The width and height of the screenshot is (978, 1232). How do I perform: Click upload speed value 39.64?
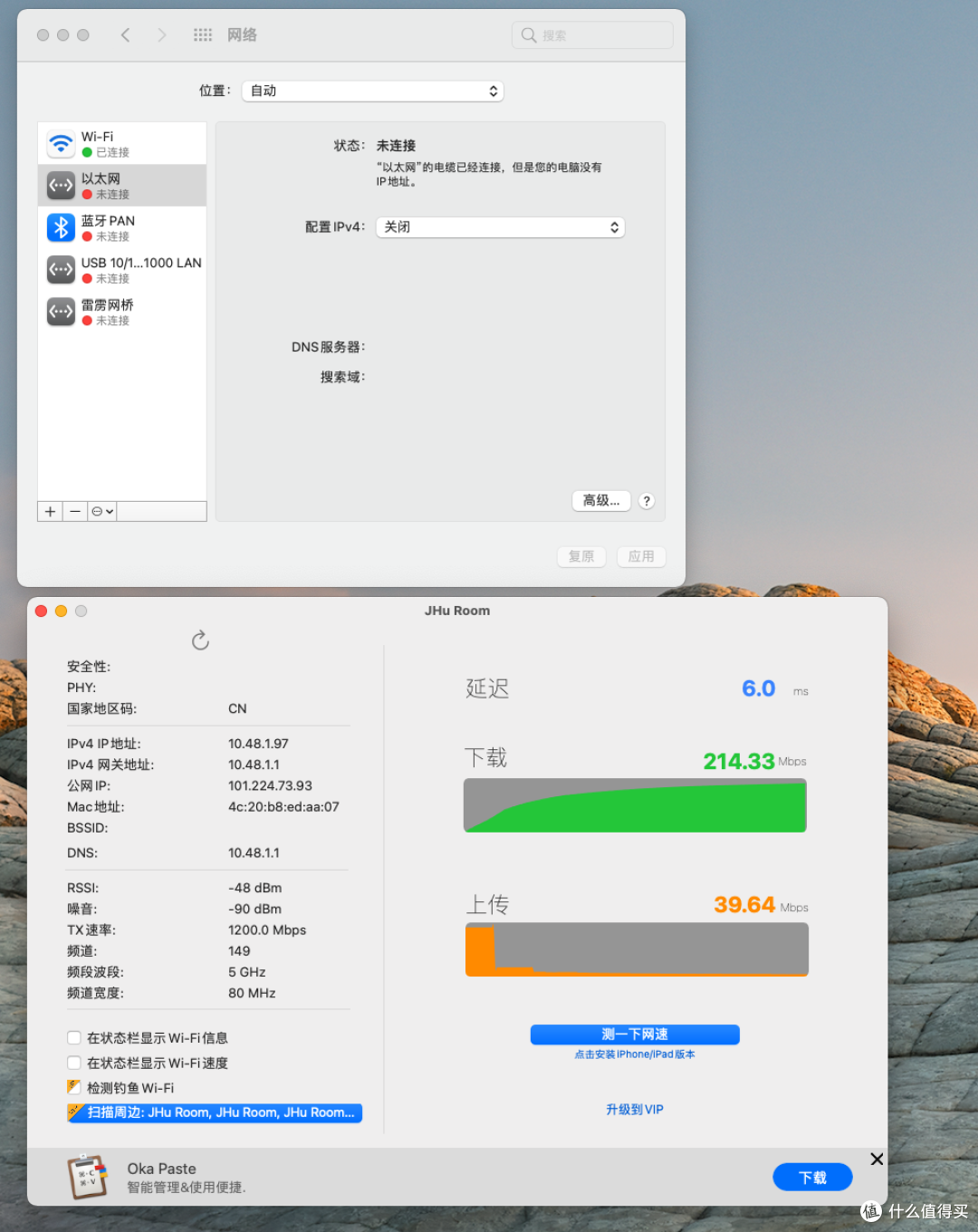[x=744, y=905]
